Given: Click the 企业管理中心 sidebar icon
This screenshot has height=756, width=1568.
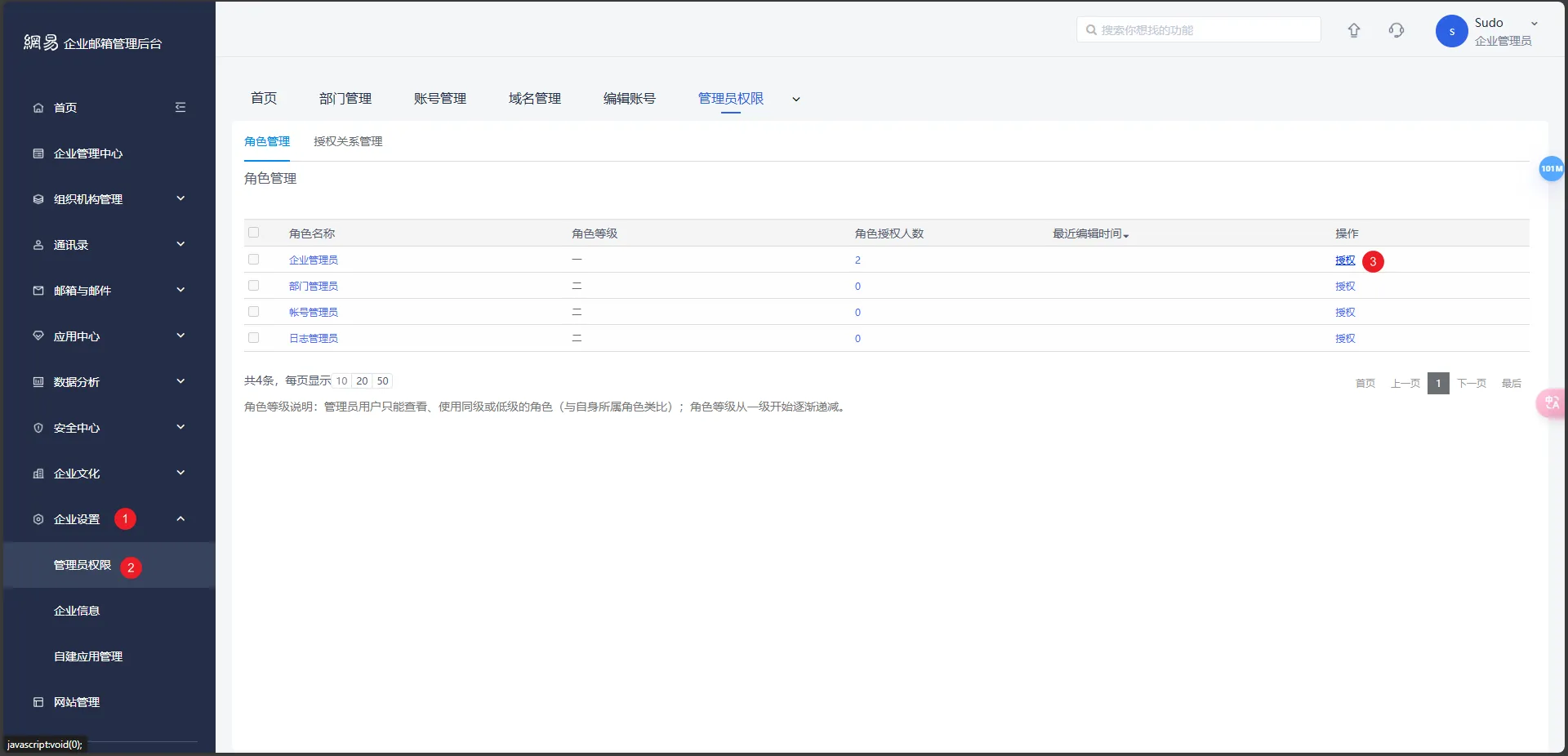Looking at the screenshot, I should (38, 153).
